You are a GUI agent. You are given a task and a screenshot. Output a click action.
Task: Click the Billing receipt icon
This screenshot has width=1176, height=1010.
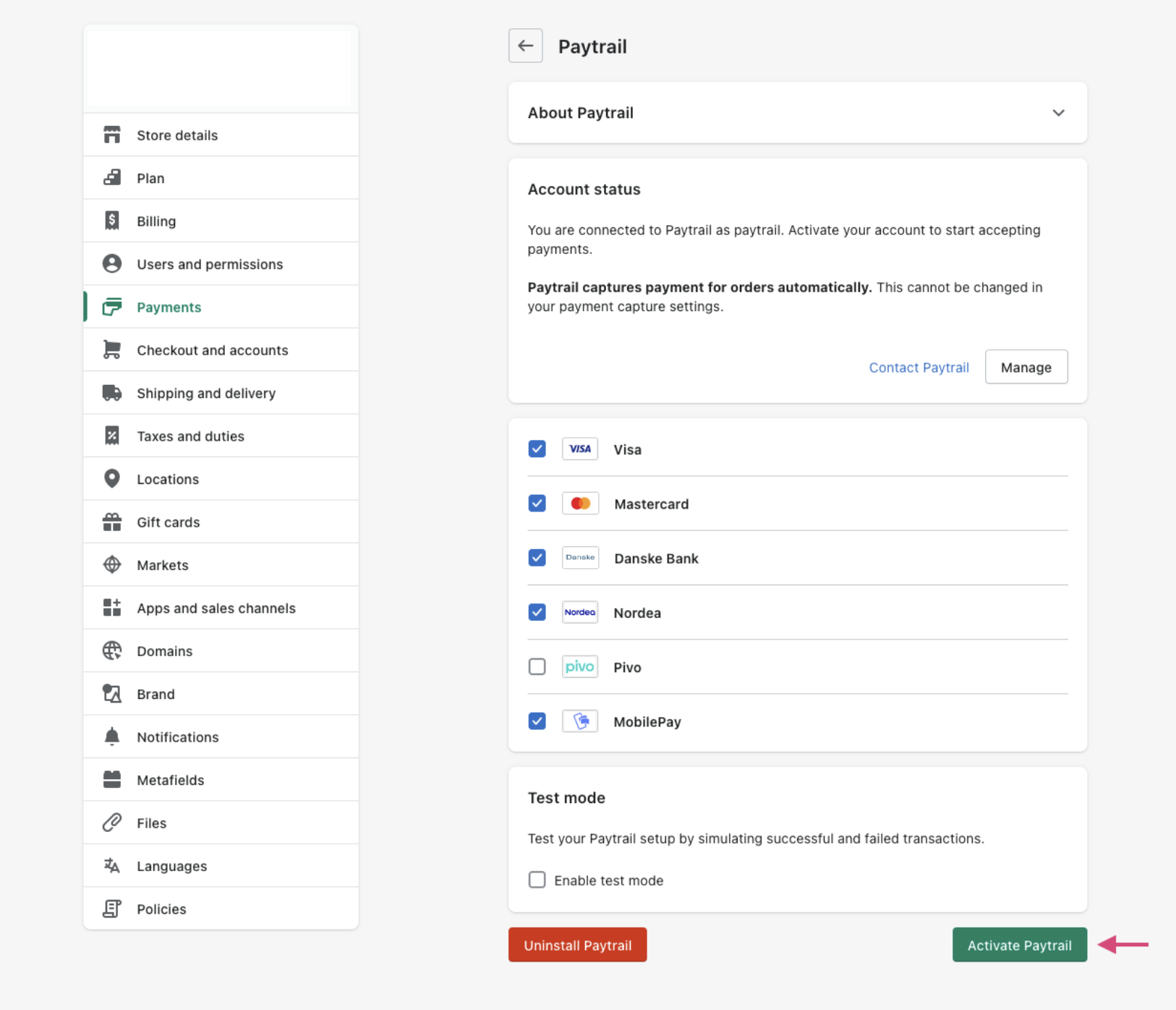click(112, 221)
